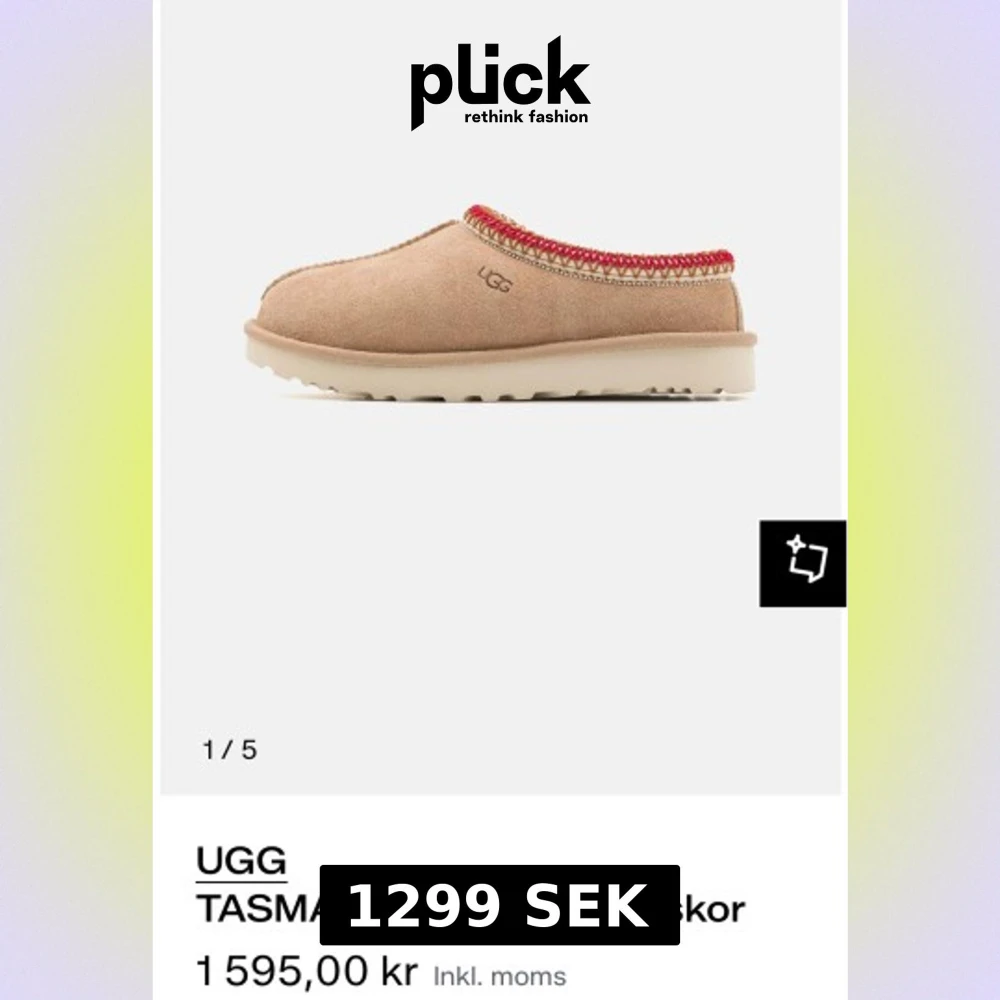Viewport: 1000px width, 1000px height.
Task: Tap the black sparkle similar-items icon
Action: tap(802, 563)
